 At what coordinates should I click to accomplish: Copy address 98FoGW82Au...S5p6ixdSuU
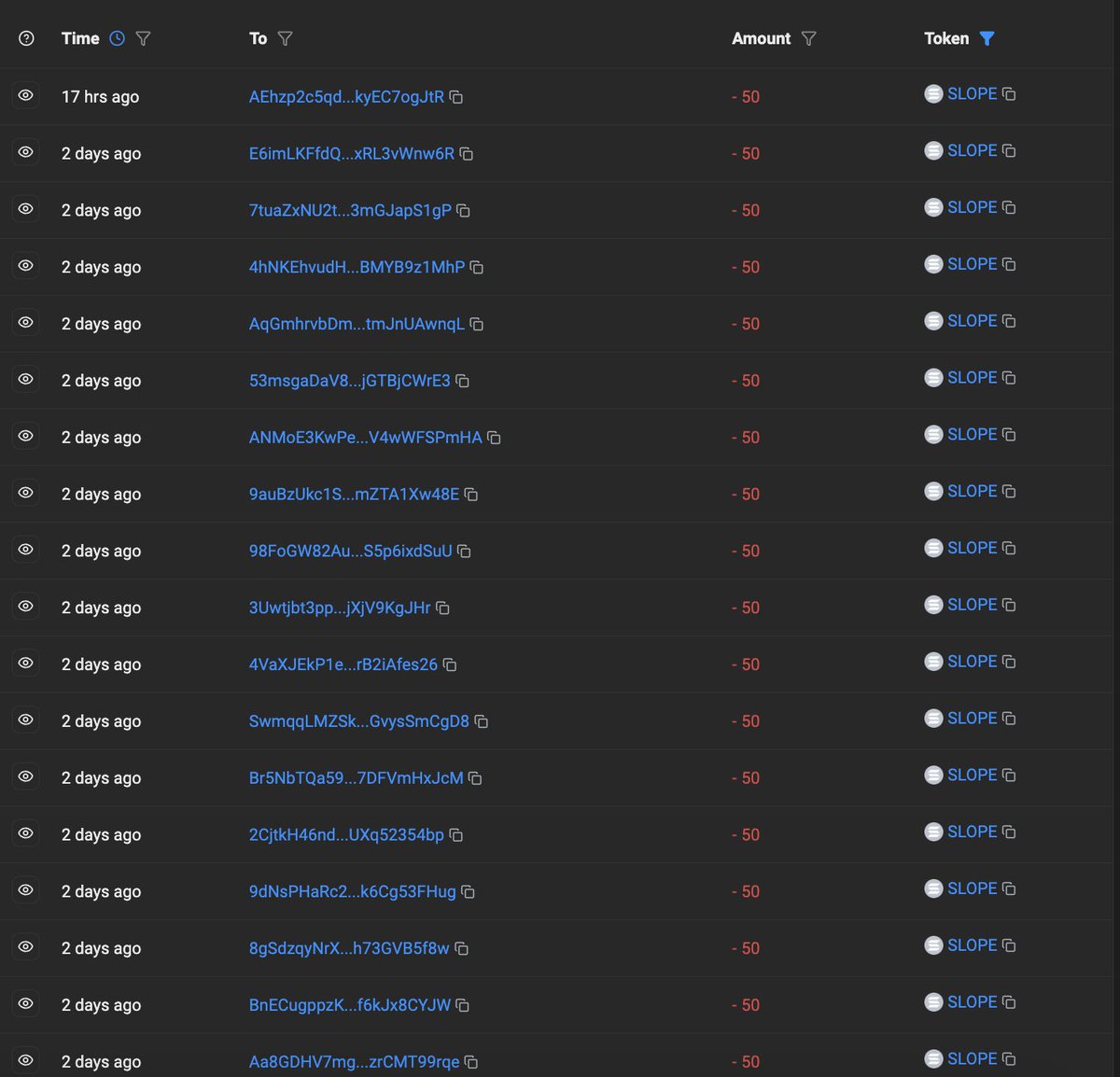(464, 552)
